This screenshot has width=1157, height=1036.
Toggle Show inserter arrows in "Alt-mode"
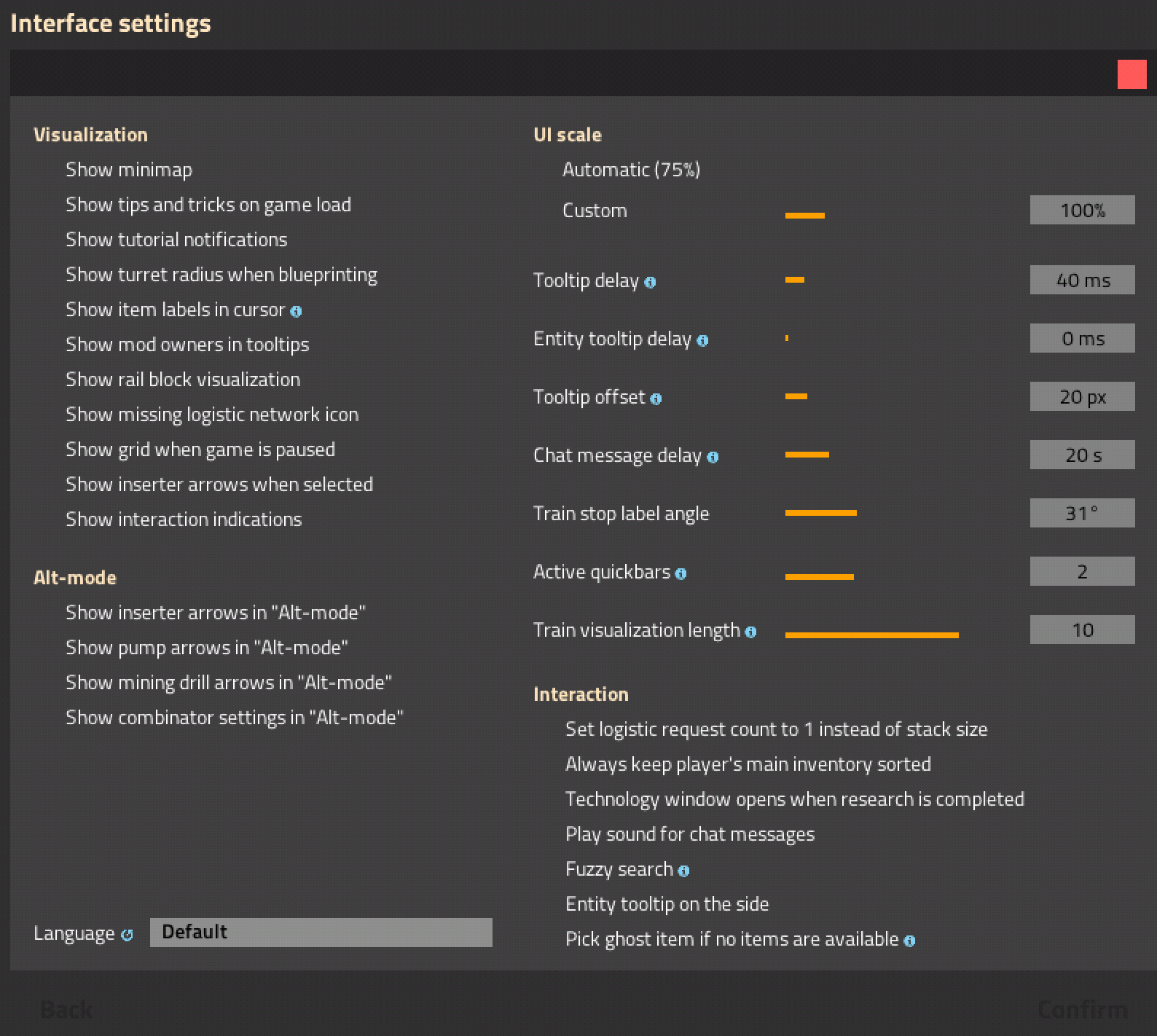tap(216, 613)
